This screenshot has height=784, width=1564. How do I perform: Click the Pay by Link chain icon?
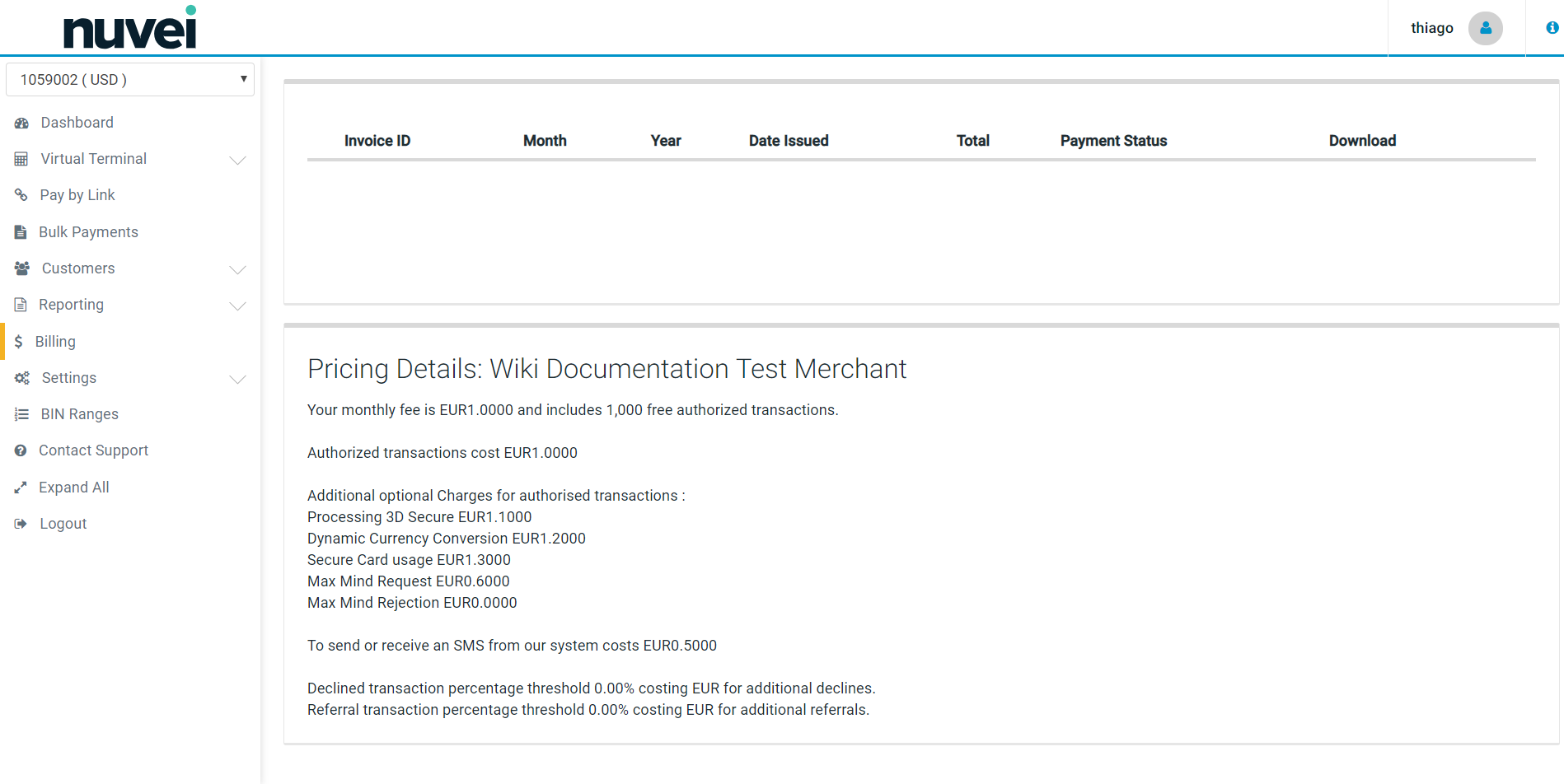click(x=21, y=195)
